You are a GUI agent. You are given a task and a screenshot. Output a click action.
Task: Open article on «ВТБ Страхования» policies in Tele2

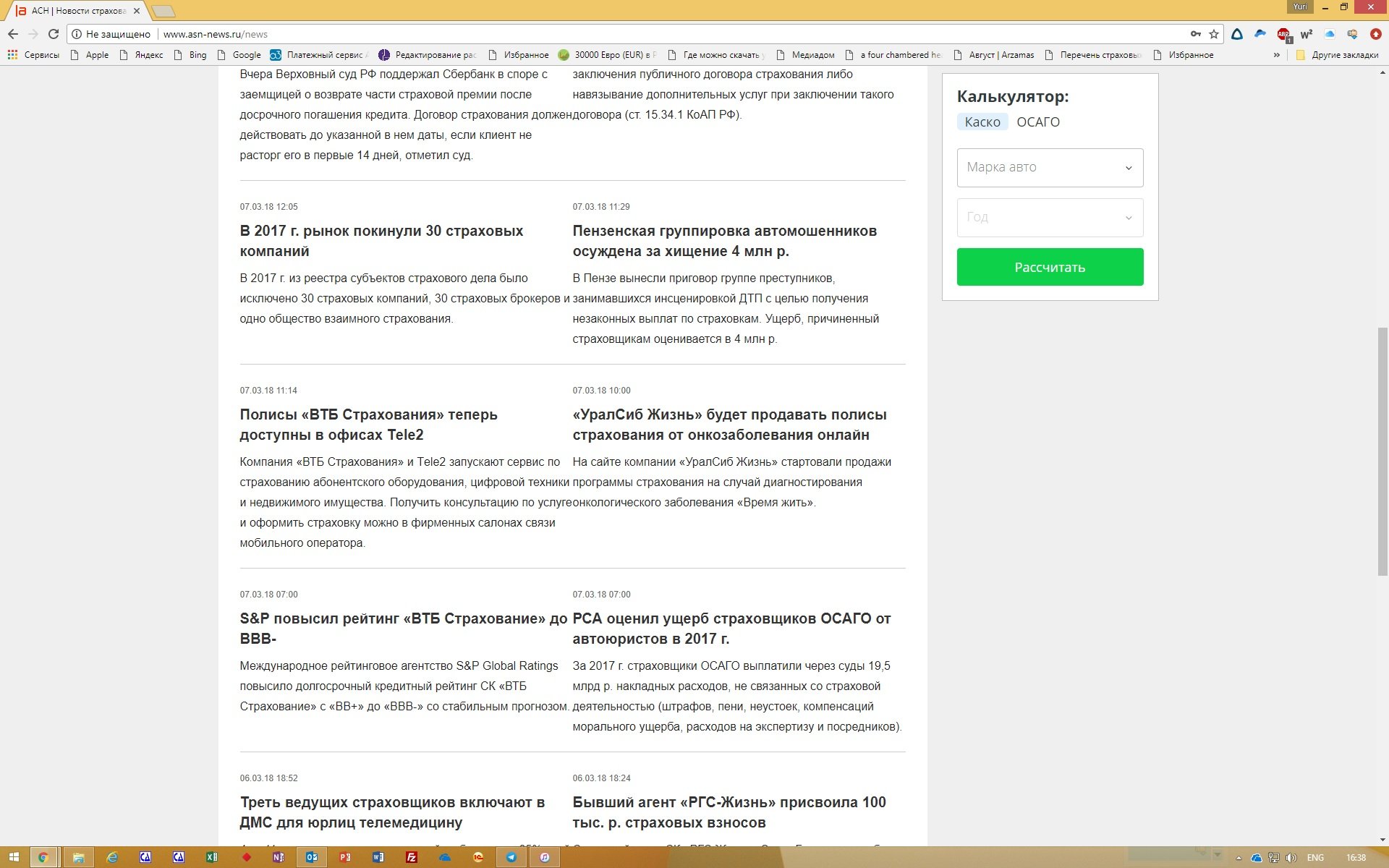(368, 425)
